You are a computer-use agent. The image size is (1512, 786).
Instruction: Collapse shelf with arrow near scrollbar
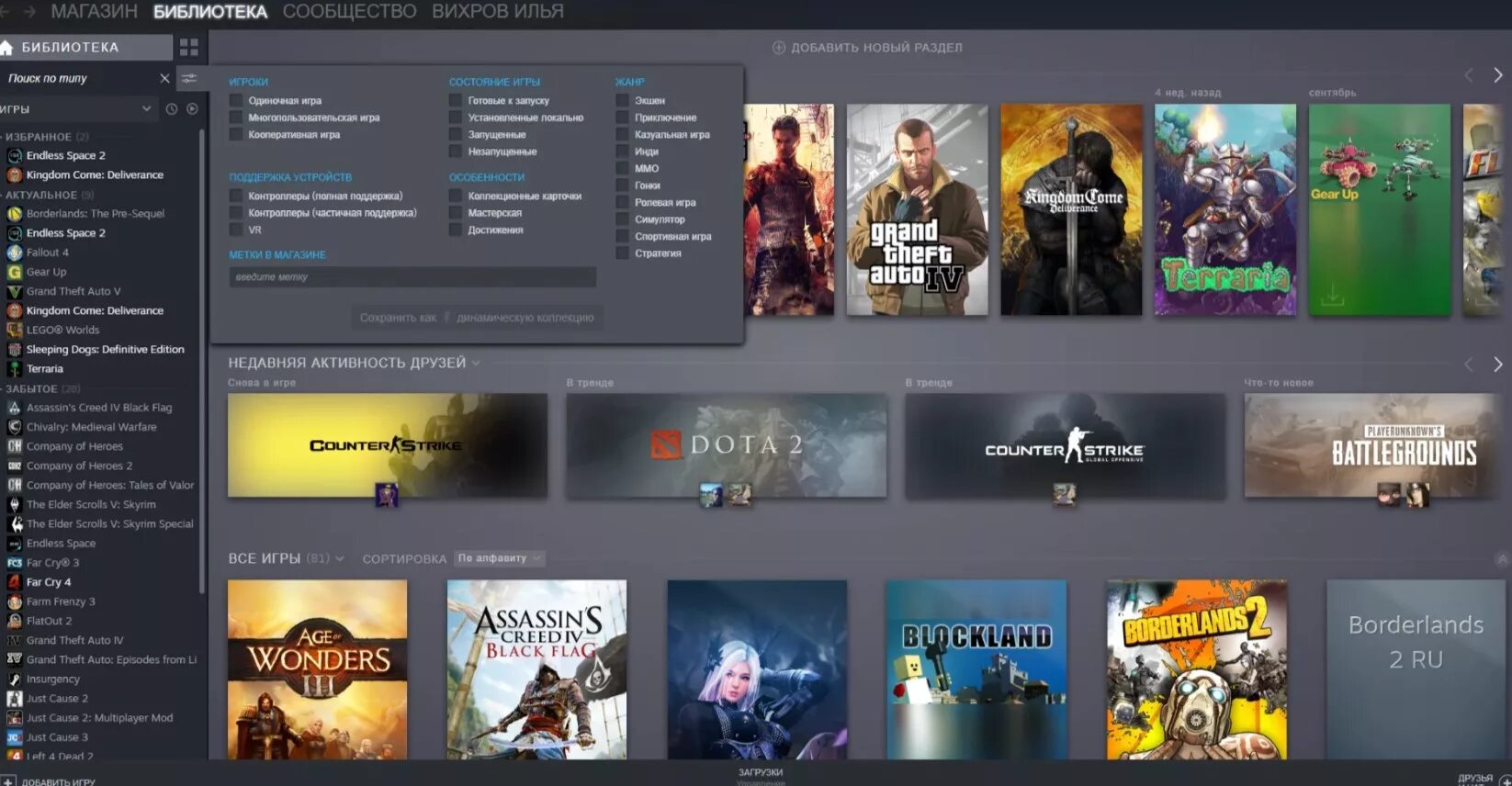(x=1503, y=558)
